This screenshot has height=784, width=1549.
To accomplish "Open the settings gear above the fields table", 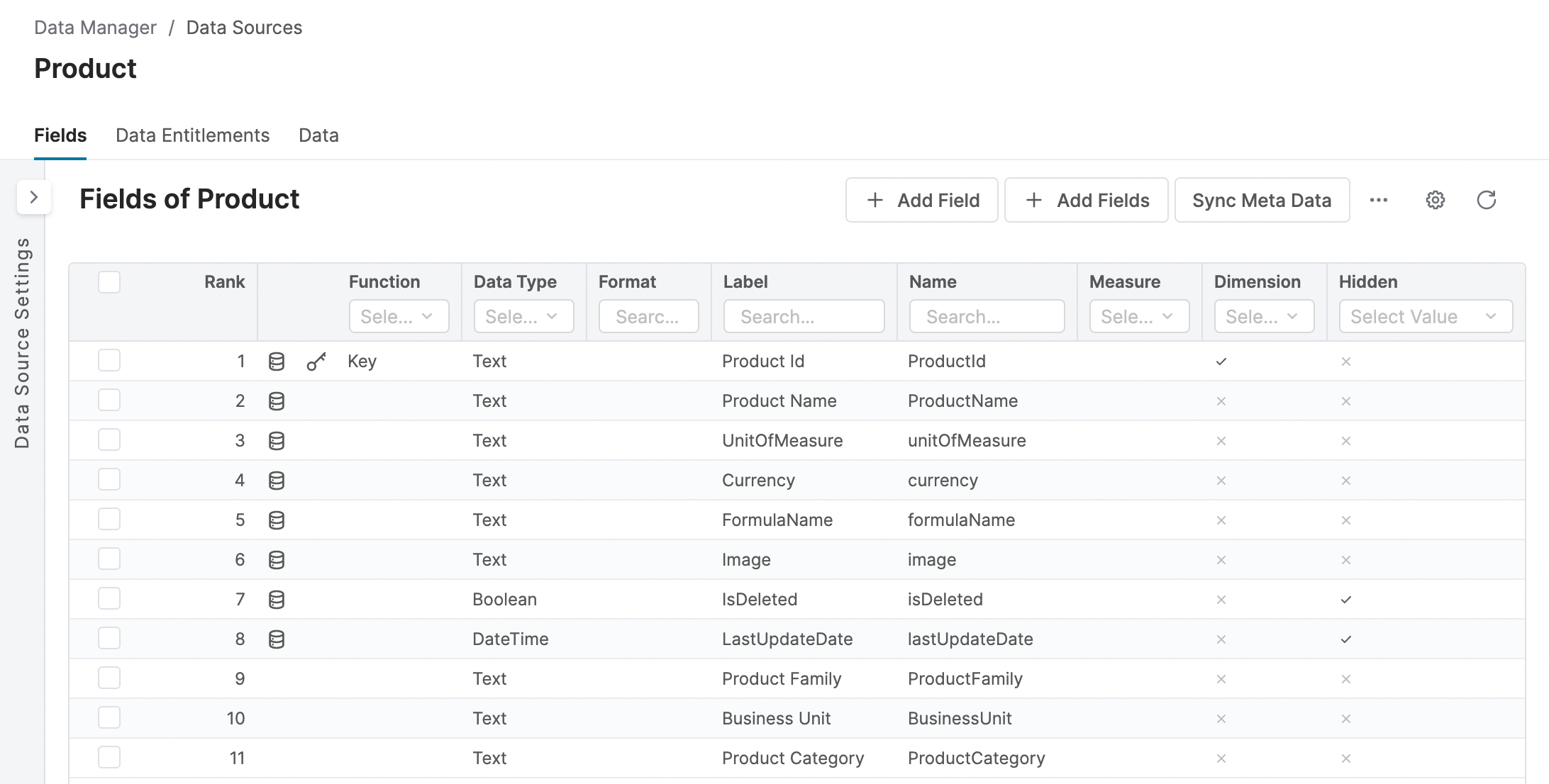I will click(1435, 200).
